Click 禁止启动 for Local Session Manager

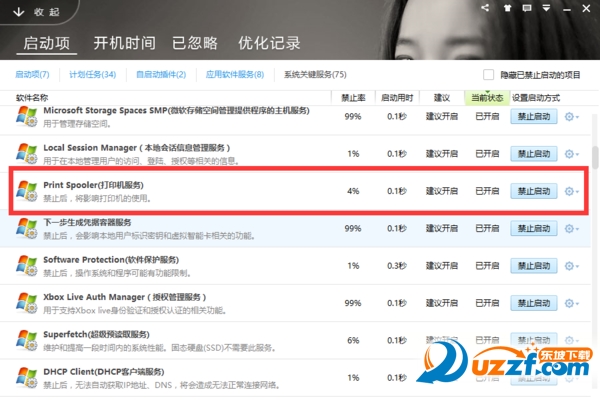click(x=534, y=154)
